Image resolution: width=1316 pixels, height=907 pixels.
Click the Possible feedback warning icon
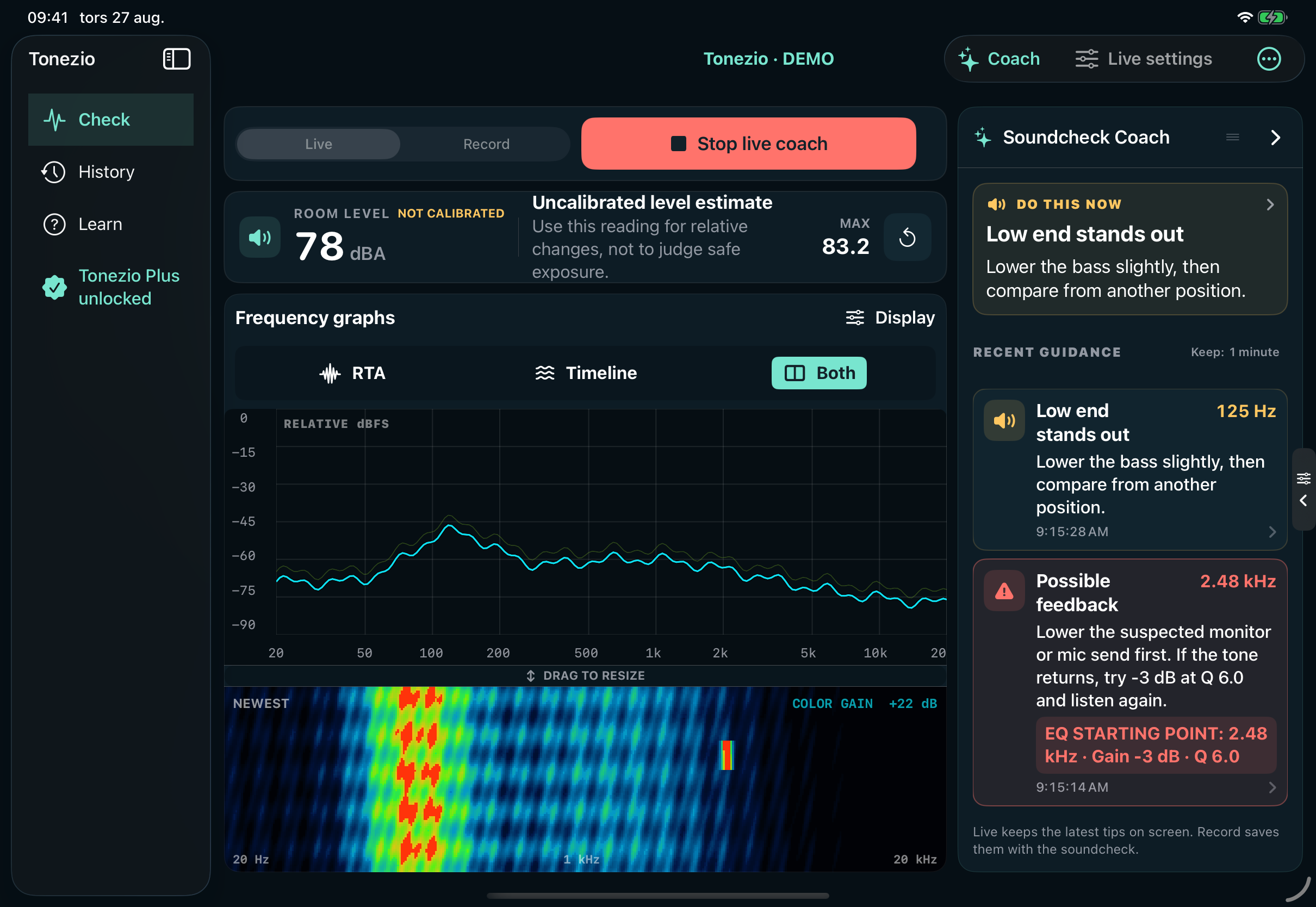pyautogui.click(x=1004, y=591)
